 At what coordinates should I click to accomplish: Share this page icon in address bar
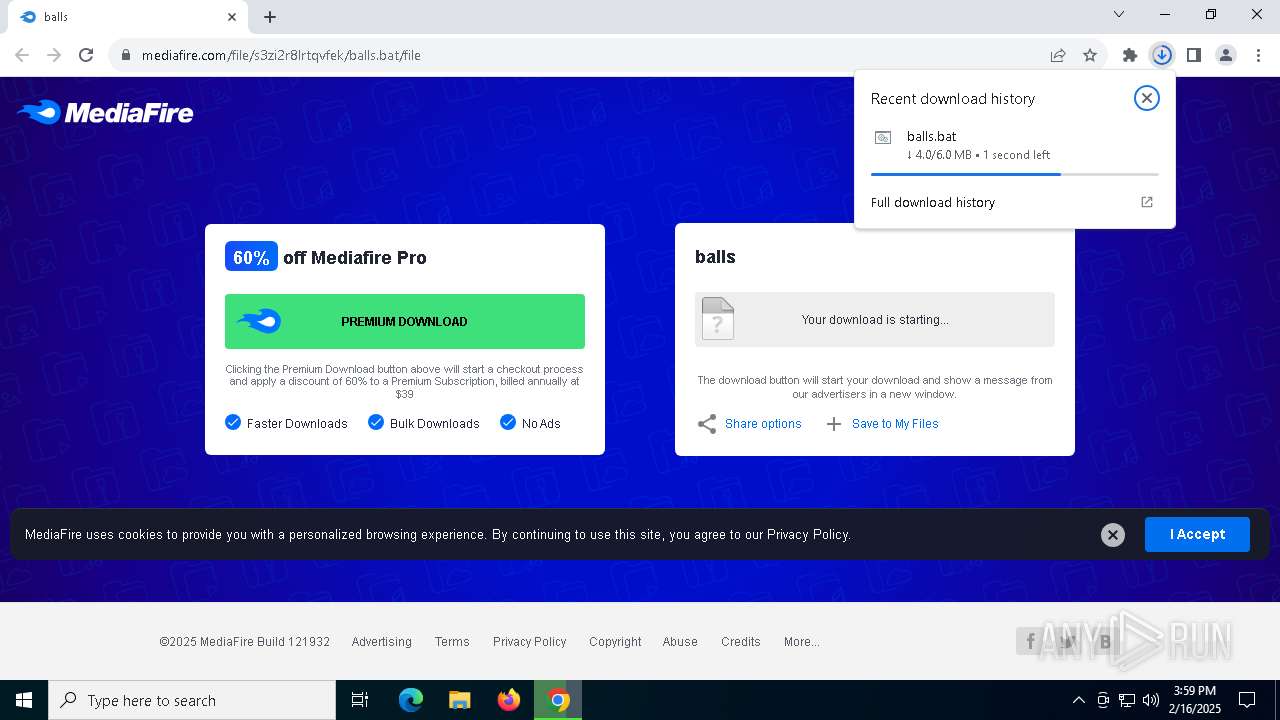click(x=1058, y=55)
